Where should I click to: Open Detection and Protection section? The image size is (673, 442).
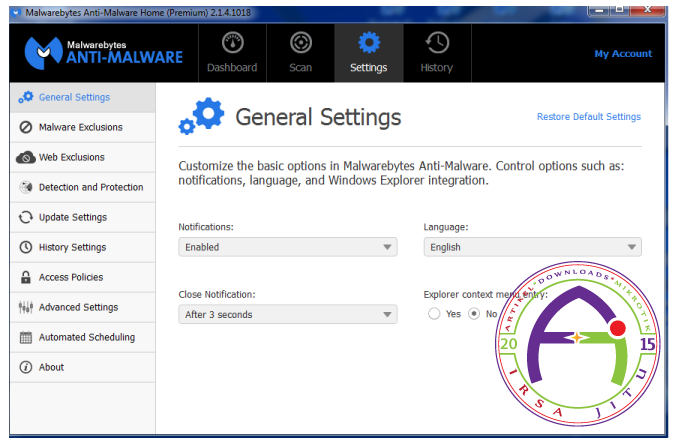(82, 188)
